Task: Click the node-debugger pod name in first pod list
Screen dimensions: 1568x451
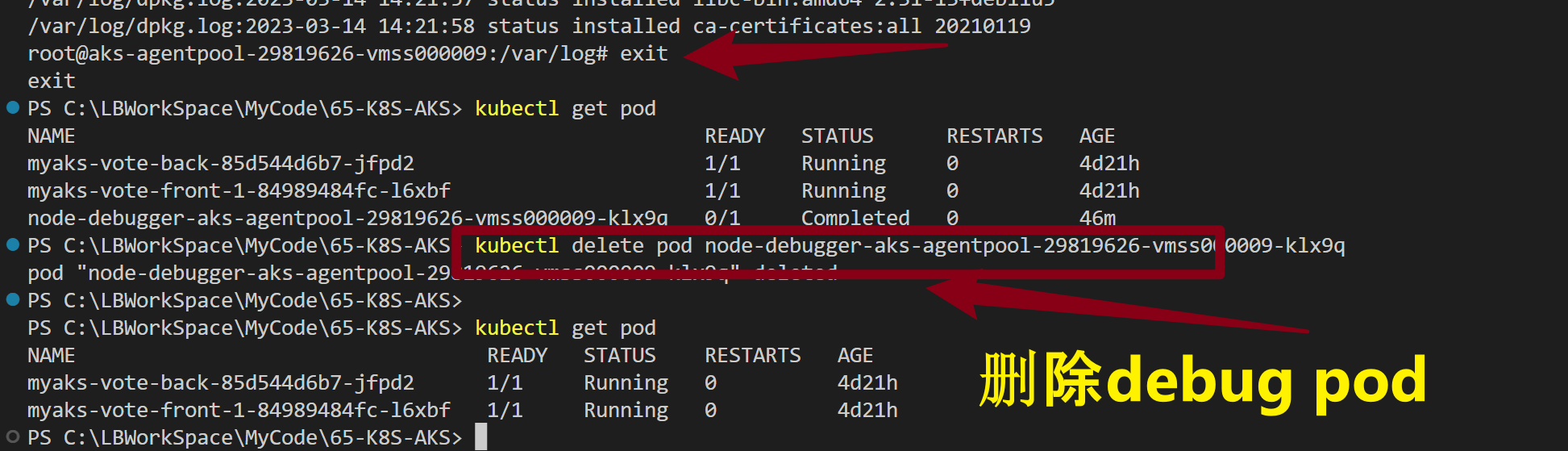Action: (347, 218)
